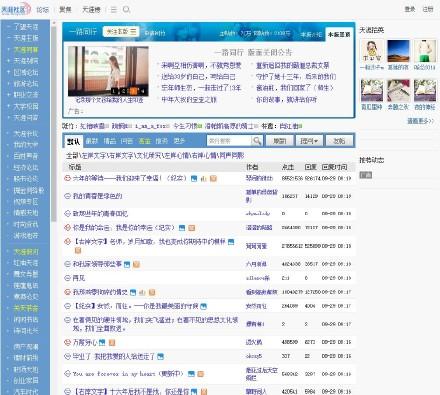Expand the 天涯问答 sidebar section
Viewport: 440px width, 395px height.
[9, 118]
